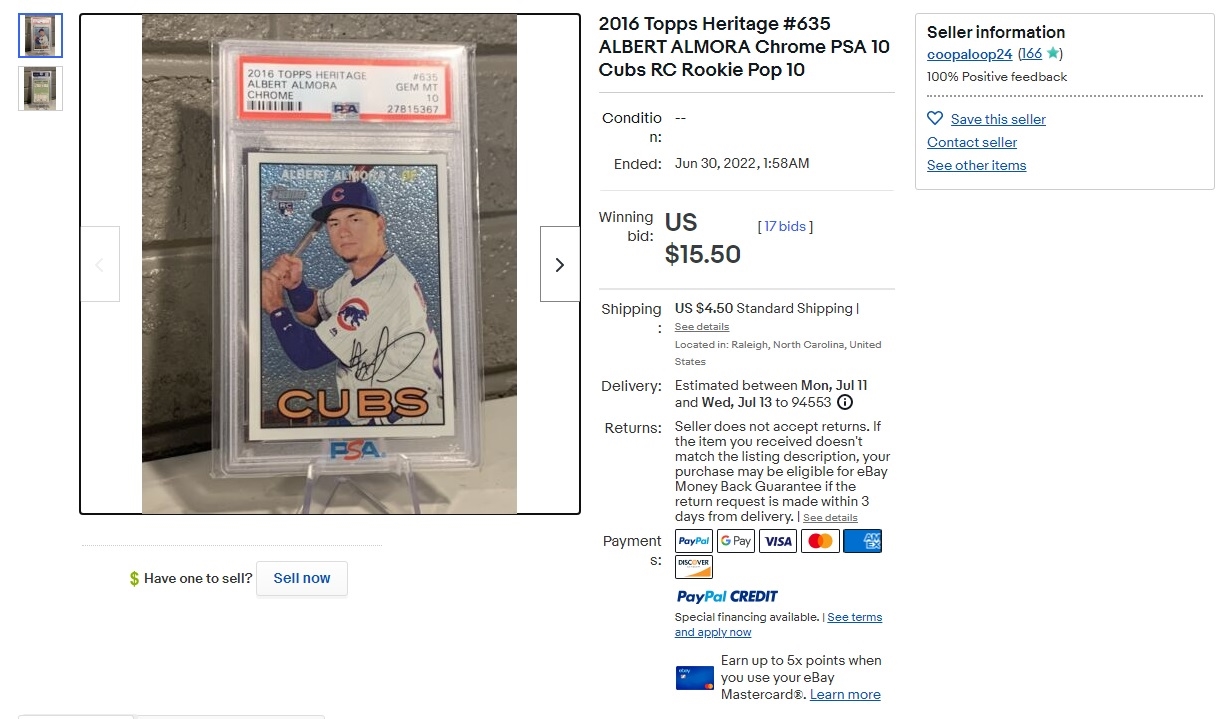Click the delivery estimate info icon
The height and width of the screenshot is (719, 1229).
(845, 402)
